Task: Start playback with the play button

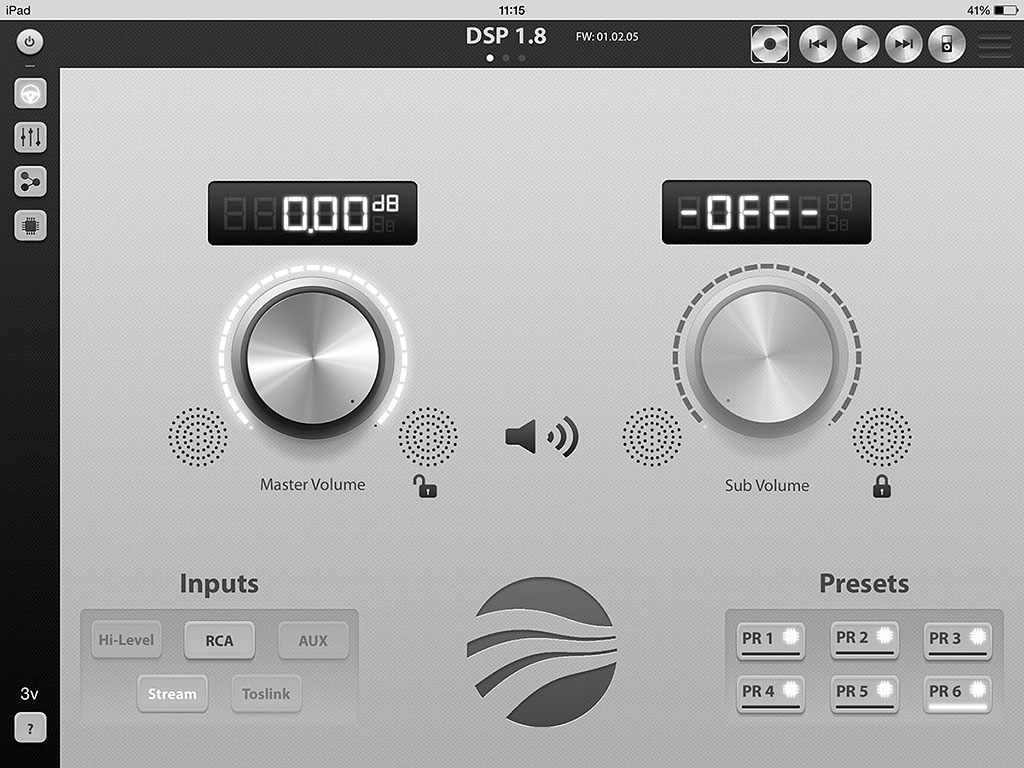Action: [861, 44]
